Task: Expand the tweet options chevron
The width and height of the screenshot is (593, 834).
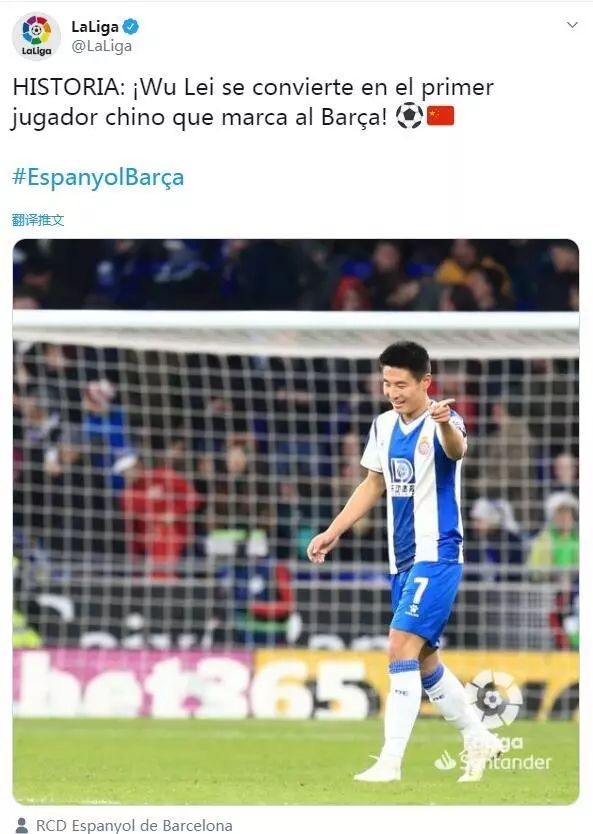Action: click(x=572, y=25)
